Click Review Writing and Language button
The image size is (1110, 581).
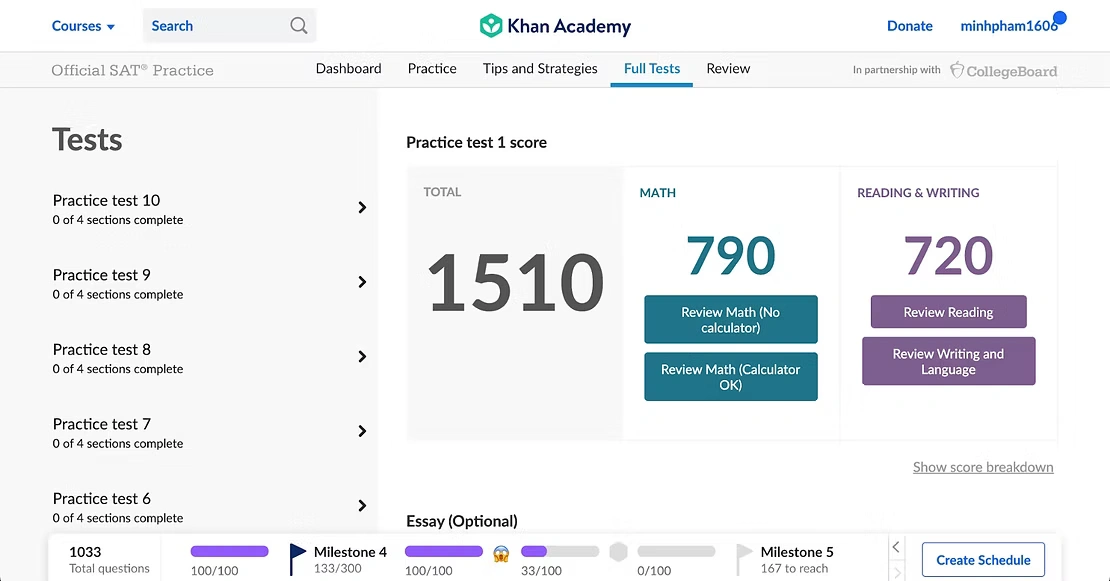pos(948,361)
